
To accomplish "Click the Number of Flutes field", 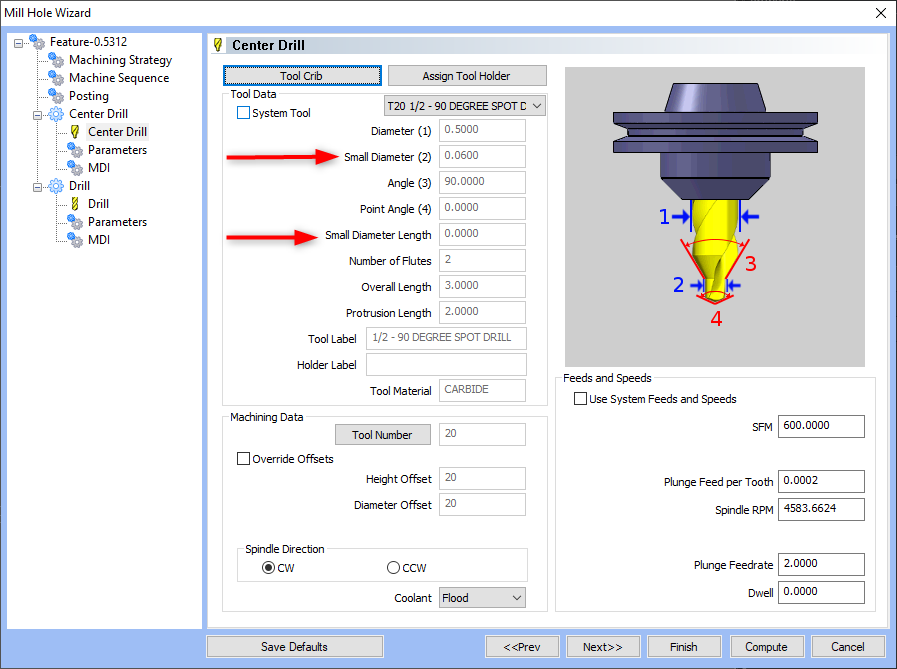I will (482, 260).
